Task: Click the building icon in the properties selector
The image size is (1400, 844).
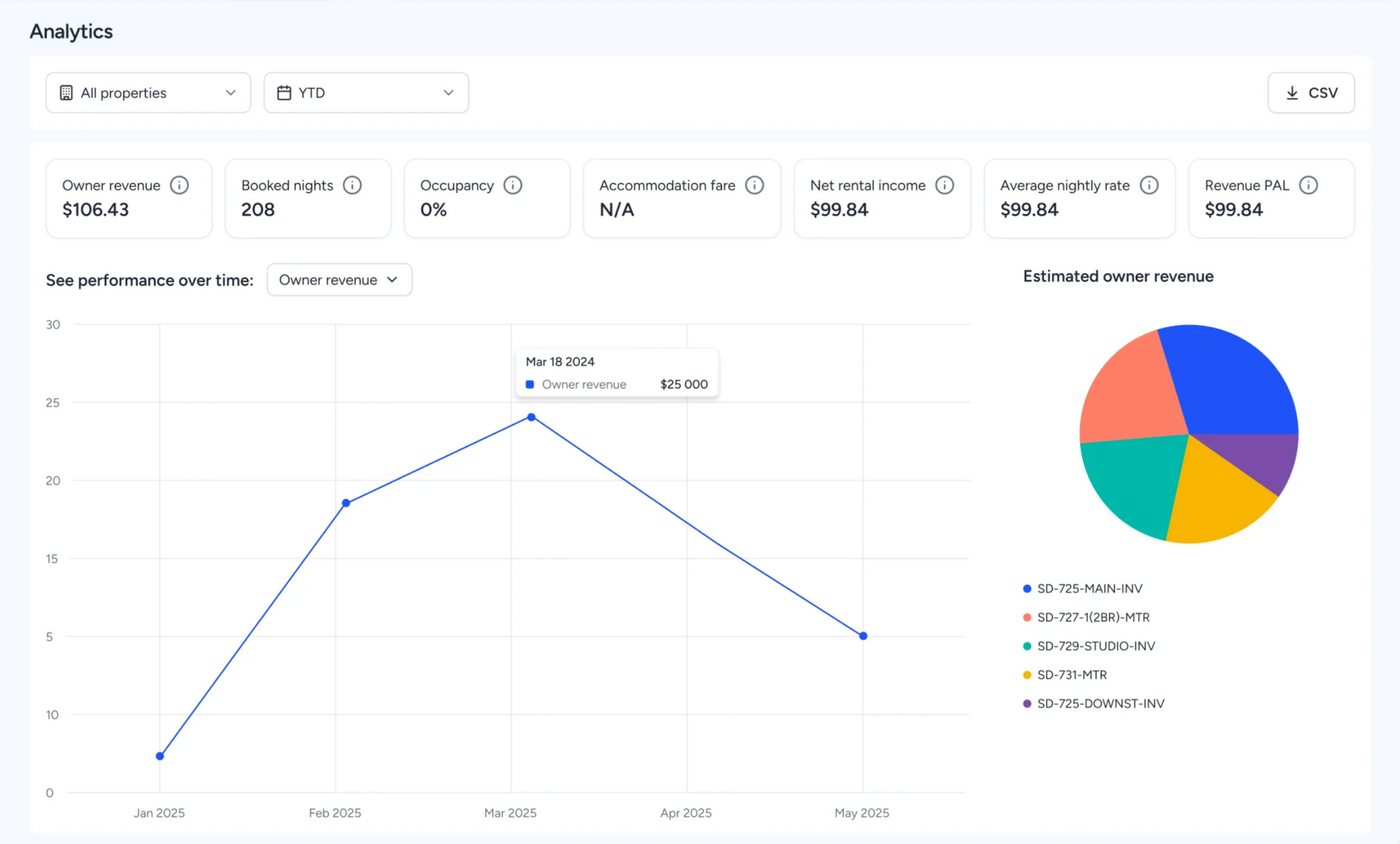Action: tap(66, 93)
